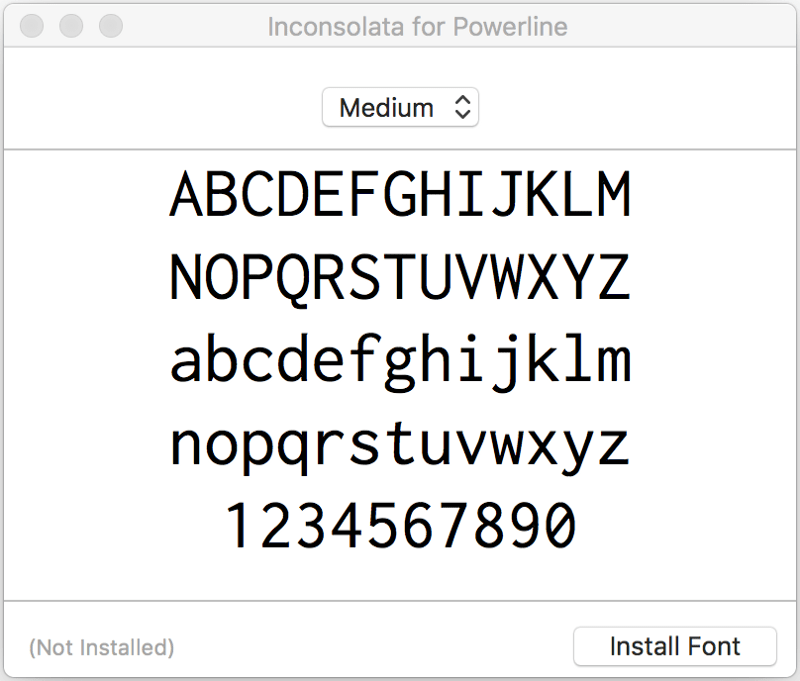Click the lowercase g glyph in preview
Image resolution: width=800 pixels, height=681 pixels.
click(x=401, y=363)
